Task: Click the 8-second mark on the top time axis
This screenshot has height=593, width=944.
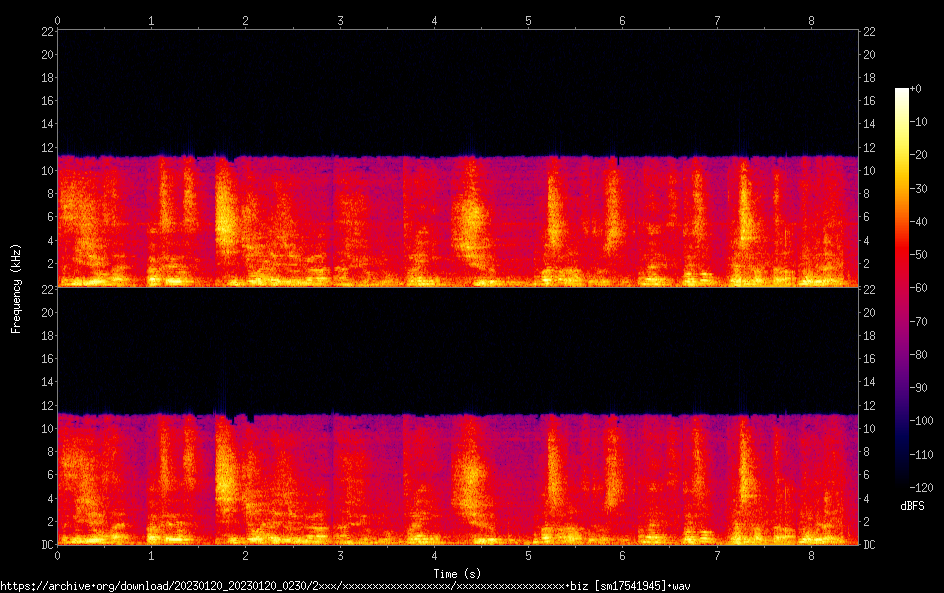Action: (x=811, y=20)
